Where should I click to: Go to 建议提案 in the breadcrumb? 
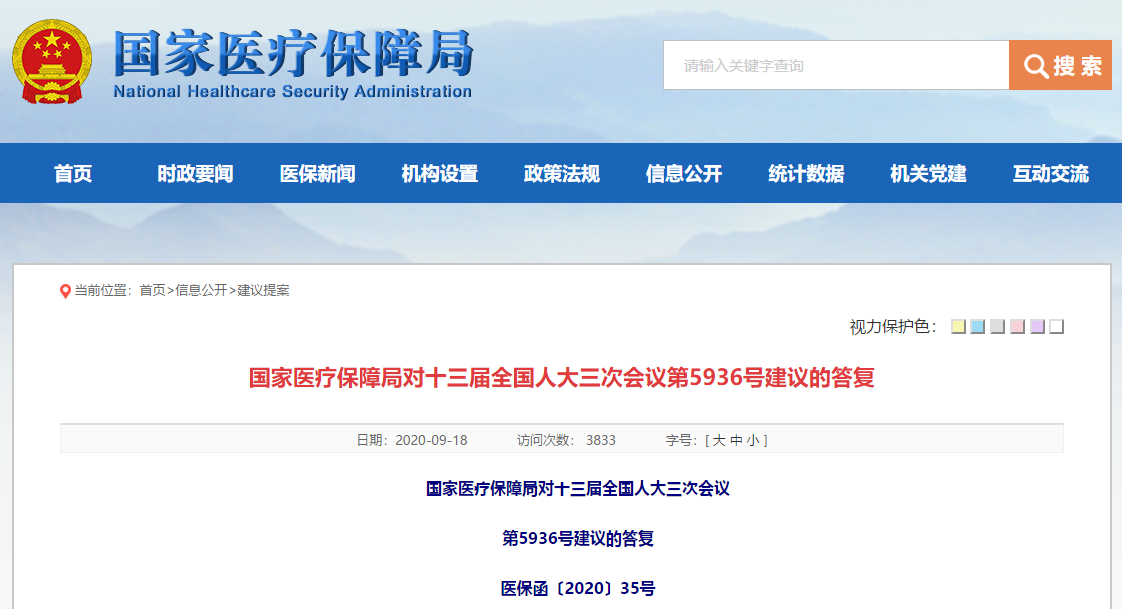click(x=263, y=291)
